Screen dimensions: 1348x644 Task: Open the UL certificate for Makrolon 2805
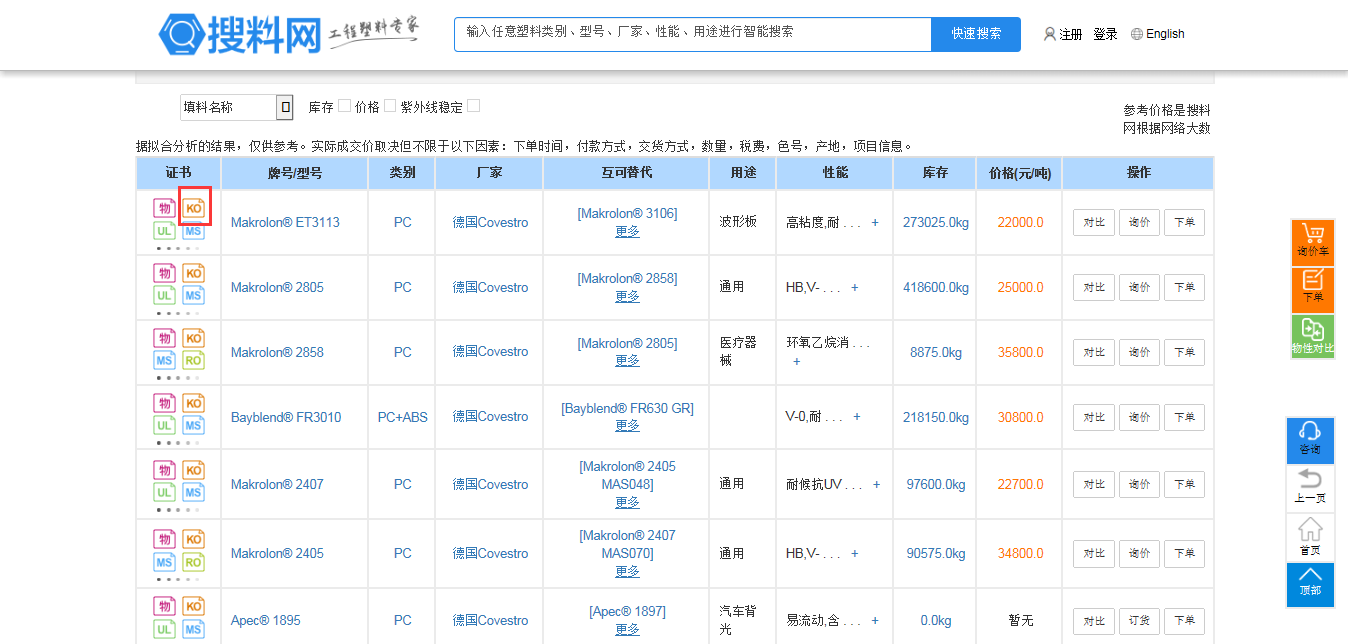point(165,296)
